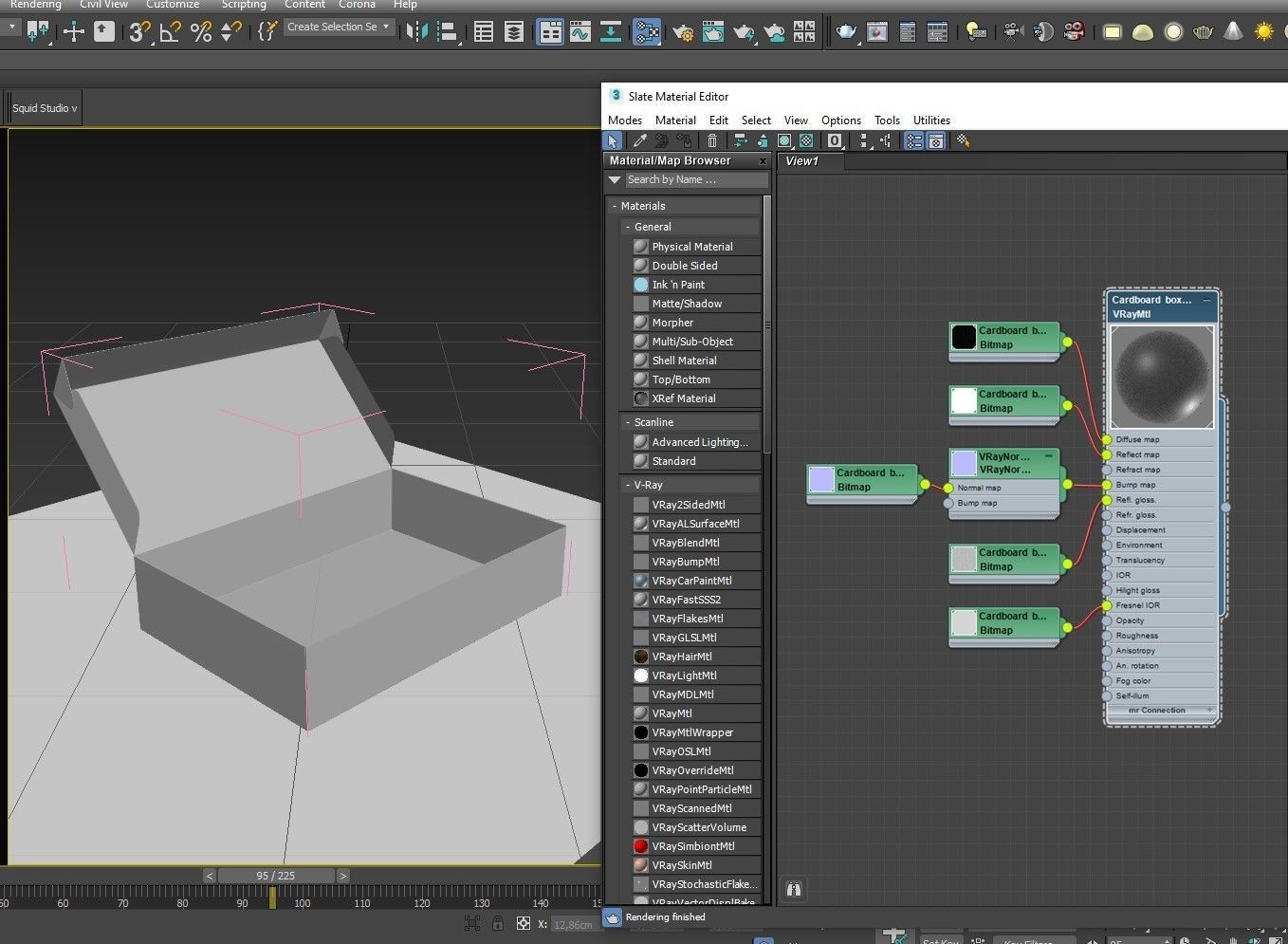
Task: Collapse the Scanline subgroup
Action: point(628,422)
